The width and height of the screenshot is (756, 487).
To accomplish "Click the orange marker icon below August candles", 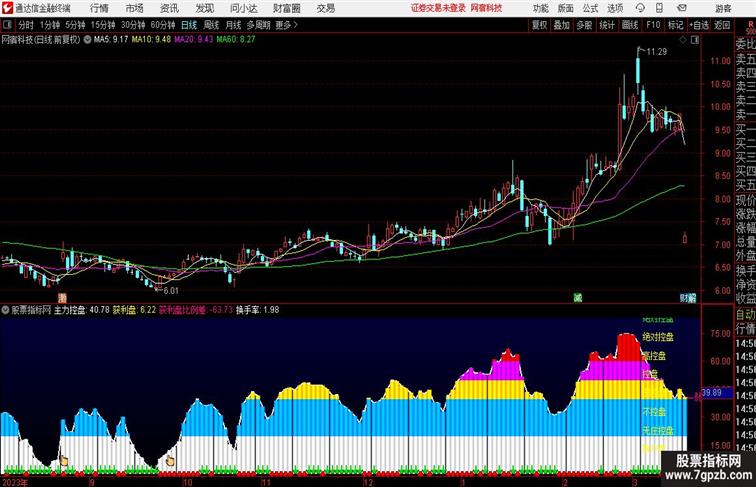I will (62, 298).
